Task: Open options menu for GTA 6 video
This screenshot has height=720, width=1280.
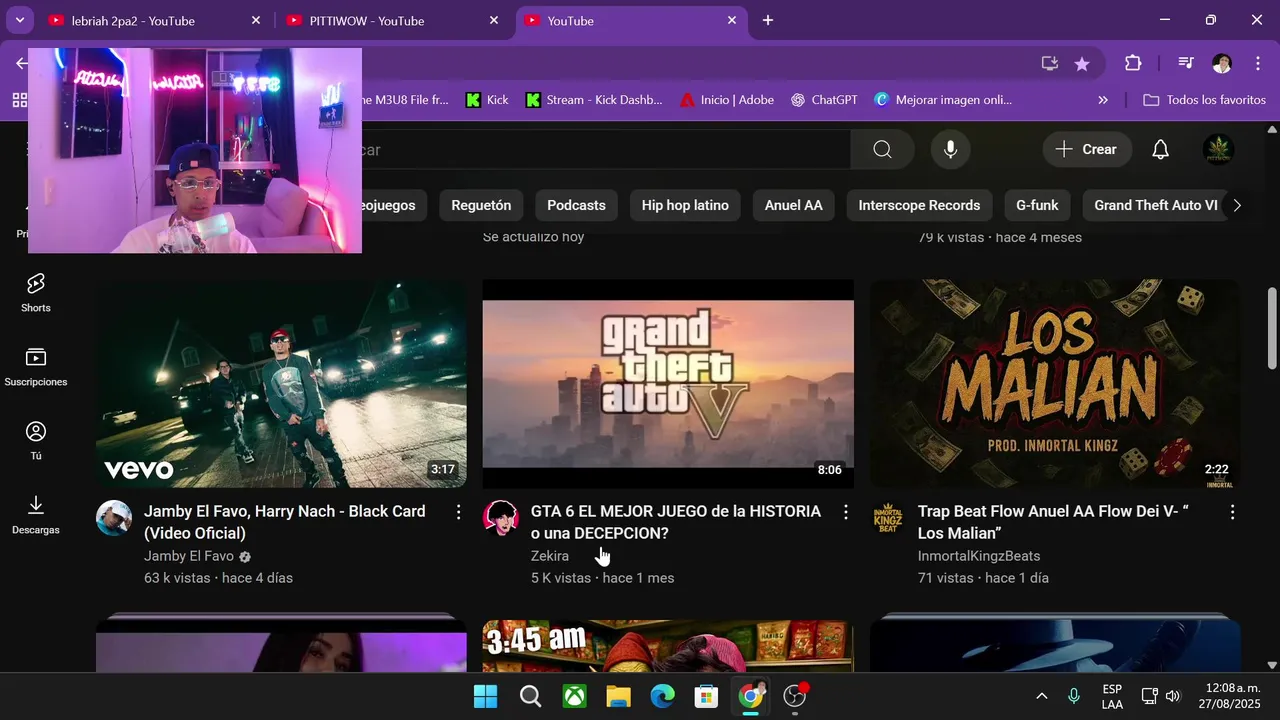Action: 845,512
